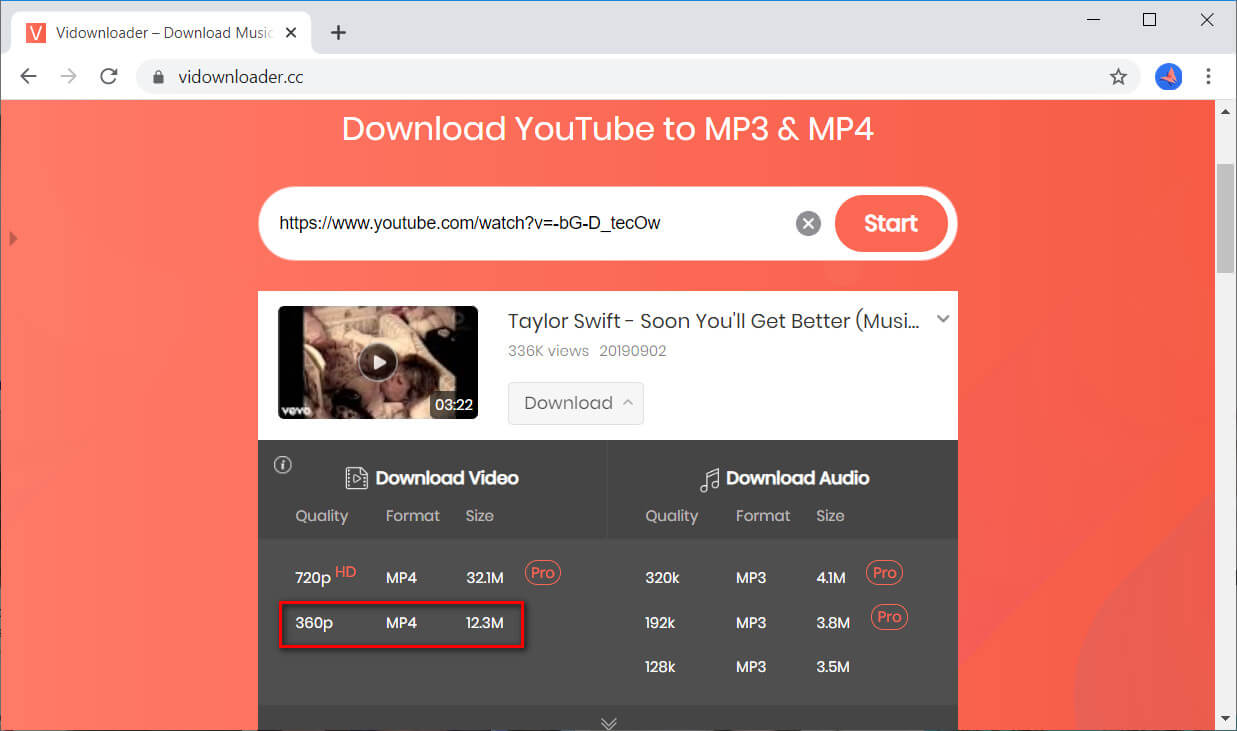
Task: Click the scrollbar down arrow
Action: coord(1225,718)
